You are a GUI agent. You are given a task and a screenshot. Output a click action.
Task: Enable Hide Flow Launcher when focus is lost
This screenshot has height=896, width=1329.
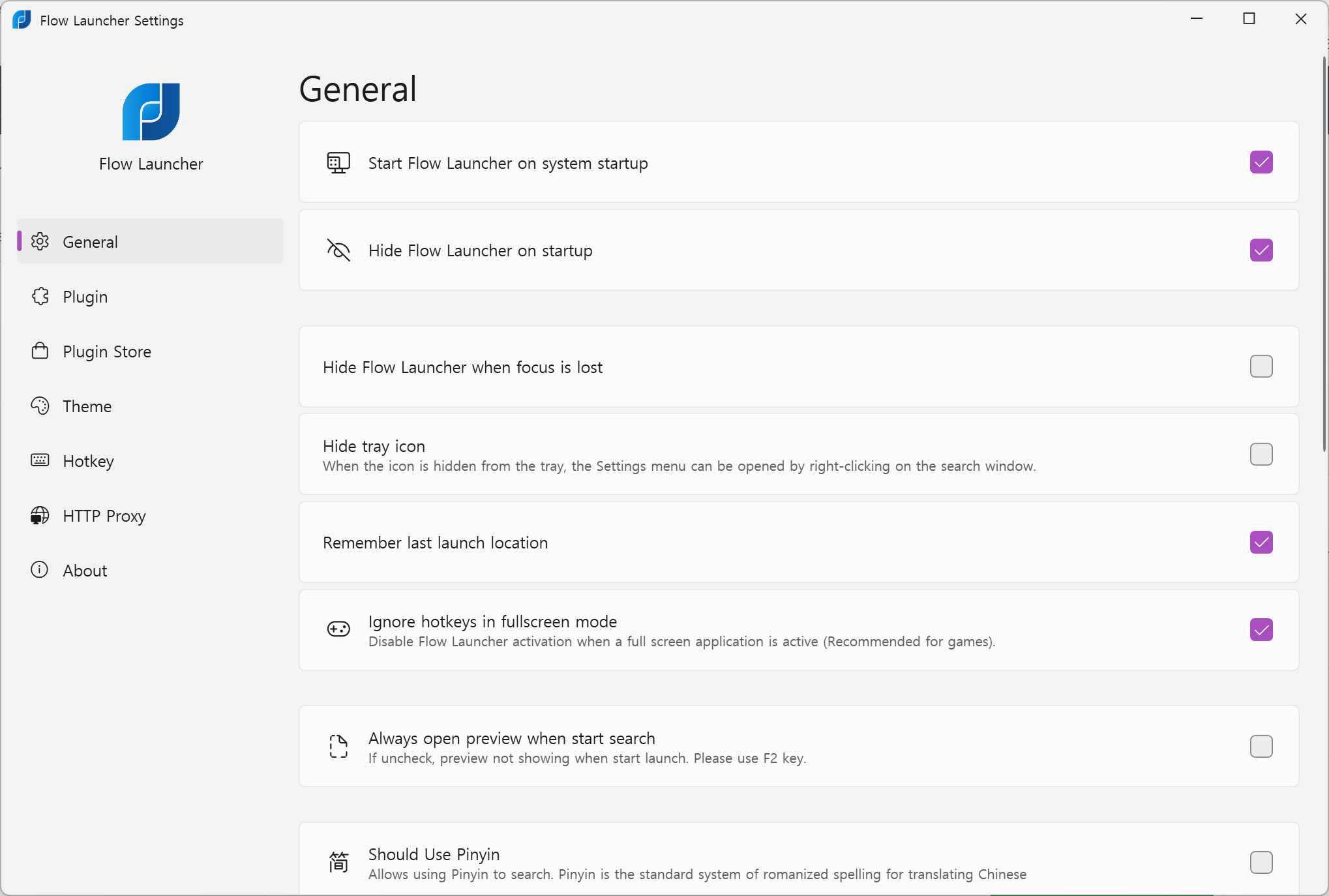(x=1261, y=366)
